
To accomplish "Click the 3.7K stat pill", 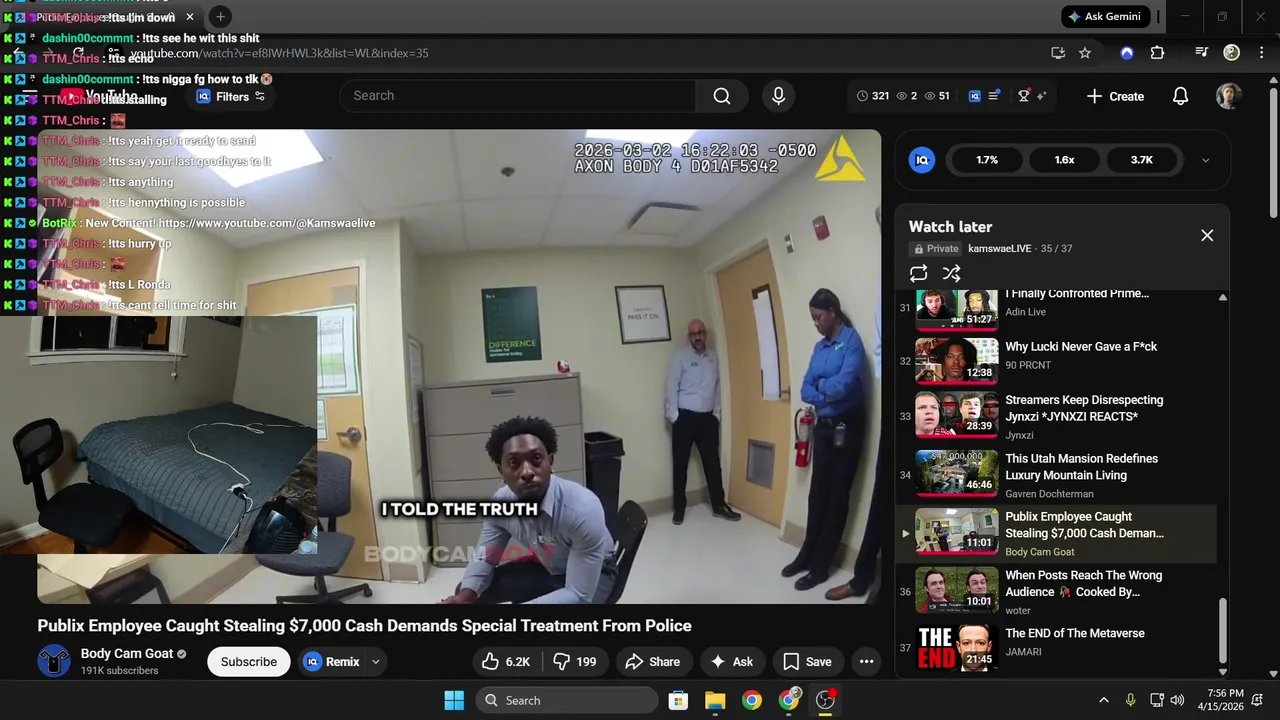I will coord(1141,160).
